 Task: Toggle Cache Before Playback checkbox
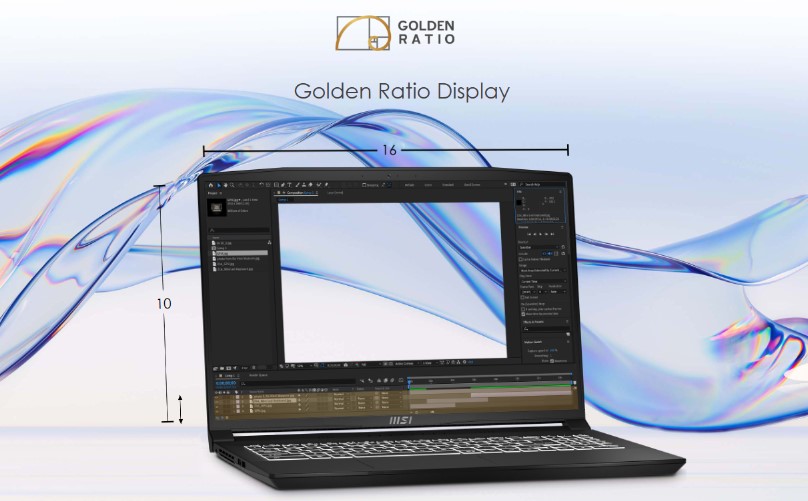pos(521,259)
